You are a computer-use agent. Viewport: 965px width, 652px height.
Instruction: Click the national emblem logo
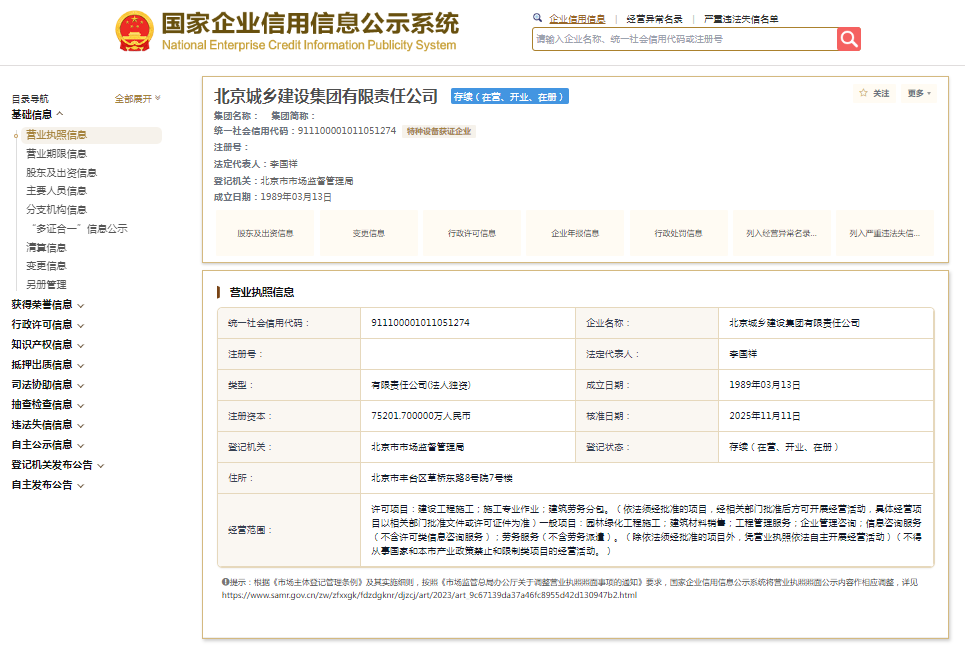click(135, 31)
